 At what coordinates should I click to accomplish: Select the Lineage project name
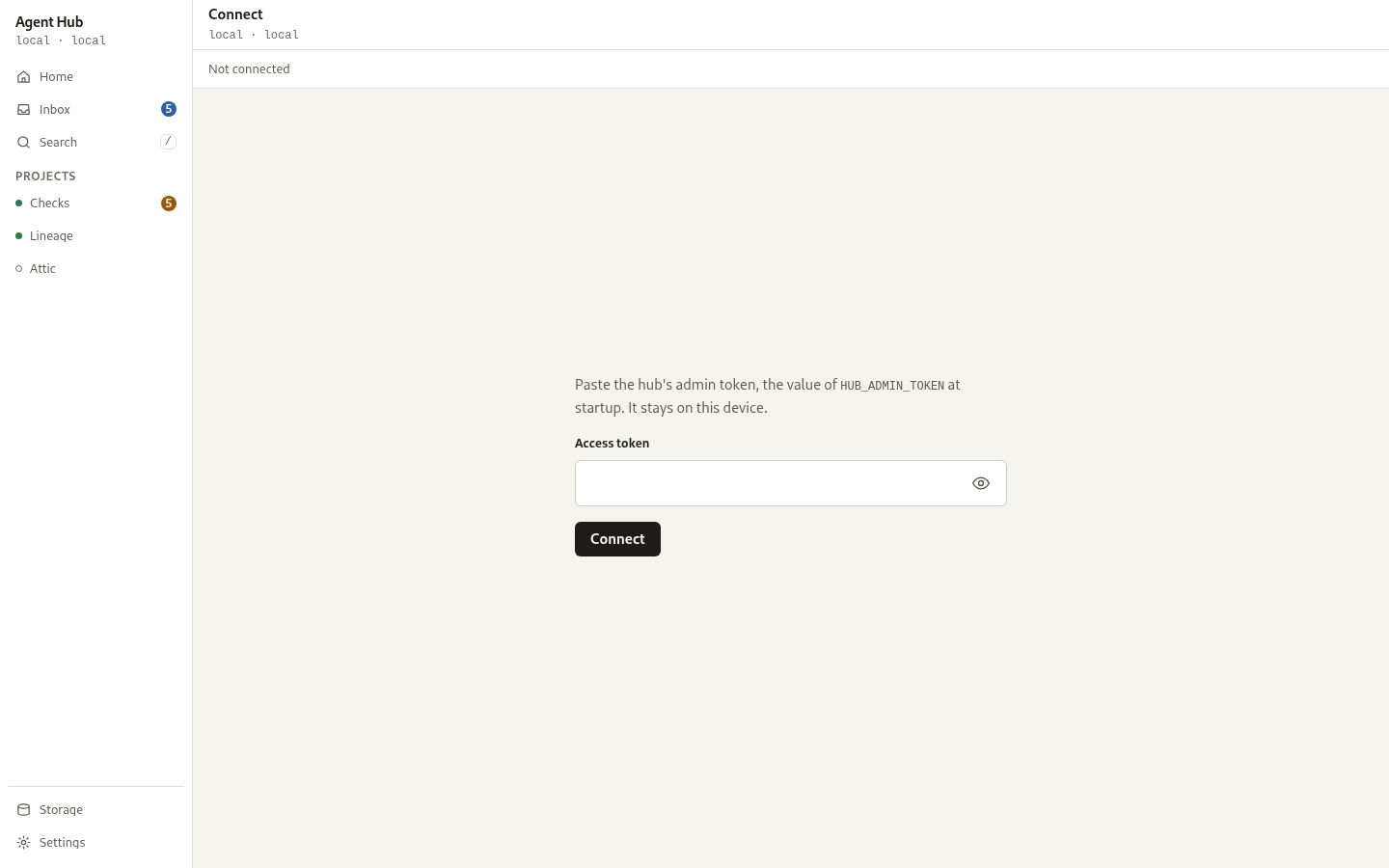coord(51,236)
